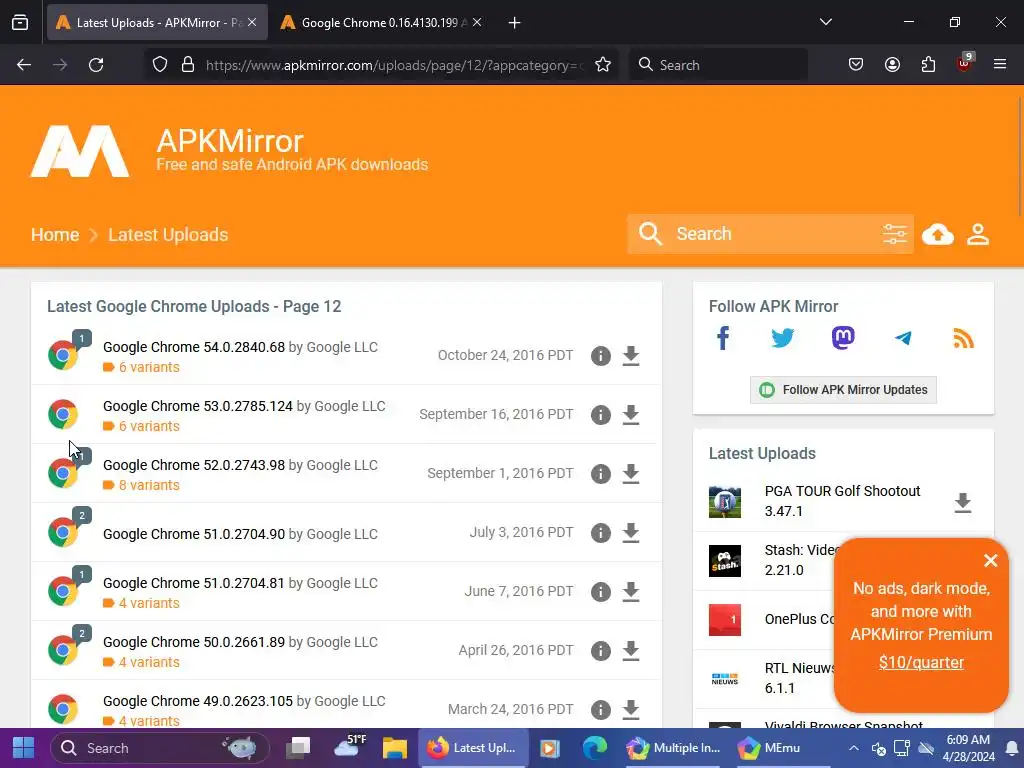The width and height of the screenshot is (1024, 768).
Task: Download Chrome 51.0.2704.81 via arrow icon
Action: tap(631, 592)
